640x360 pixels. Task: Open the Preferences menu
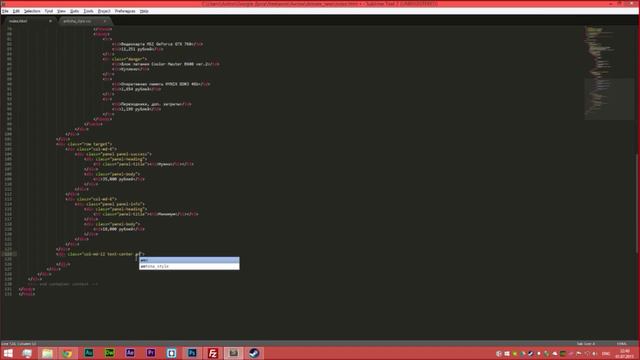point(125,11)
